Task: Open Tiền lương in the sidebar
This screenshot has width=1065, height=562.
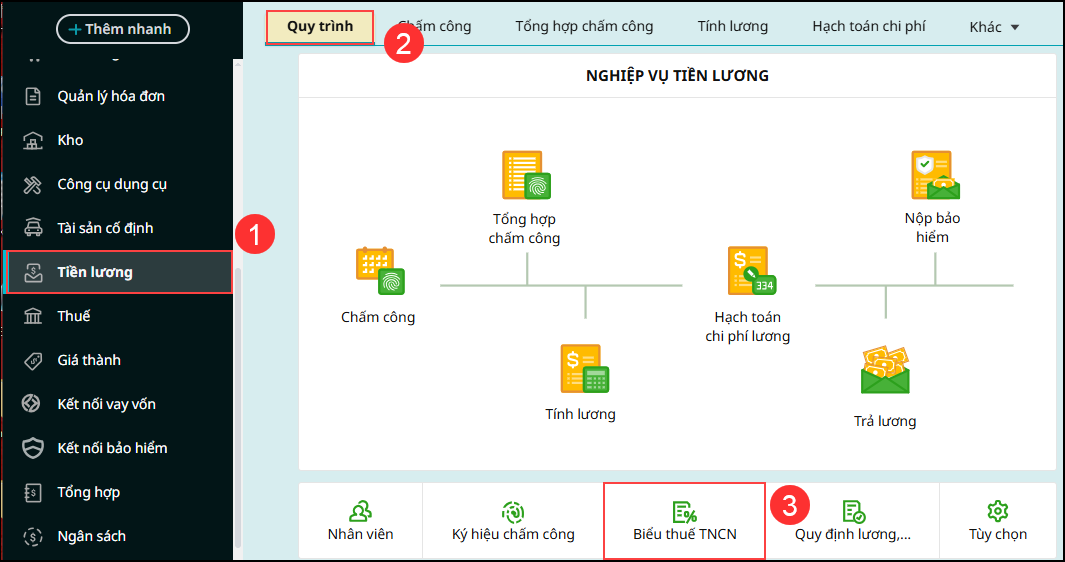Action: [x=118, y=272]
